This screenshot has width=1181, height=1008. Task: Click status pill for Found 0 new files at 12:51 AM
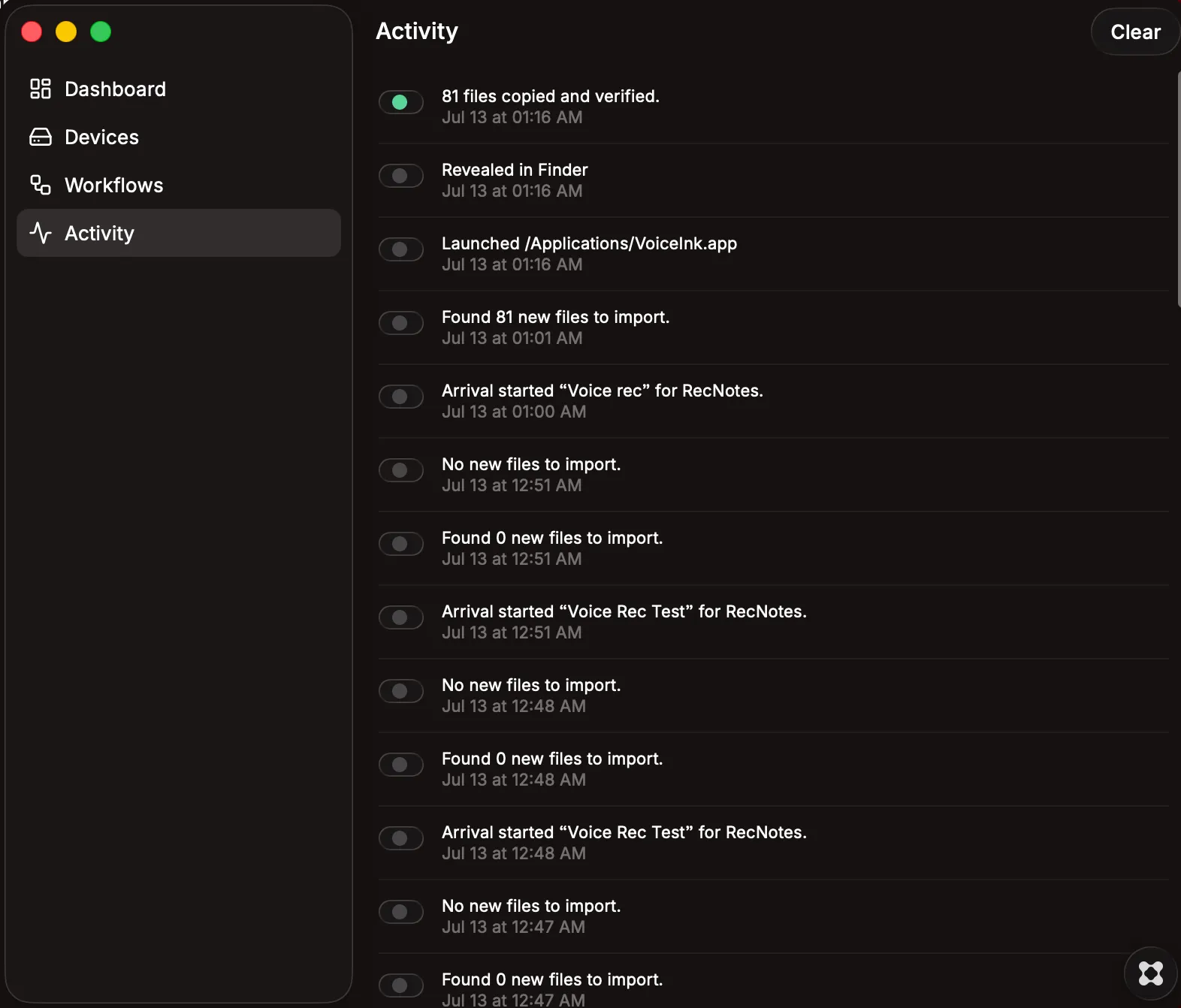tap(400, 544)
